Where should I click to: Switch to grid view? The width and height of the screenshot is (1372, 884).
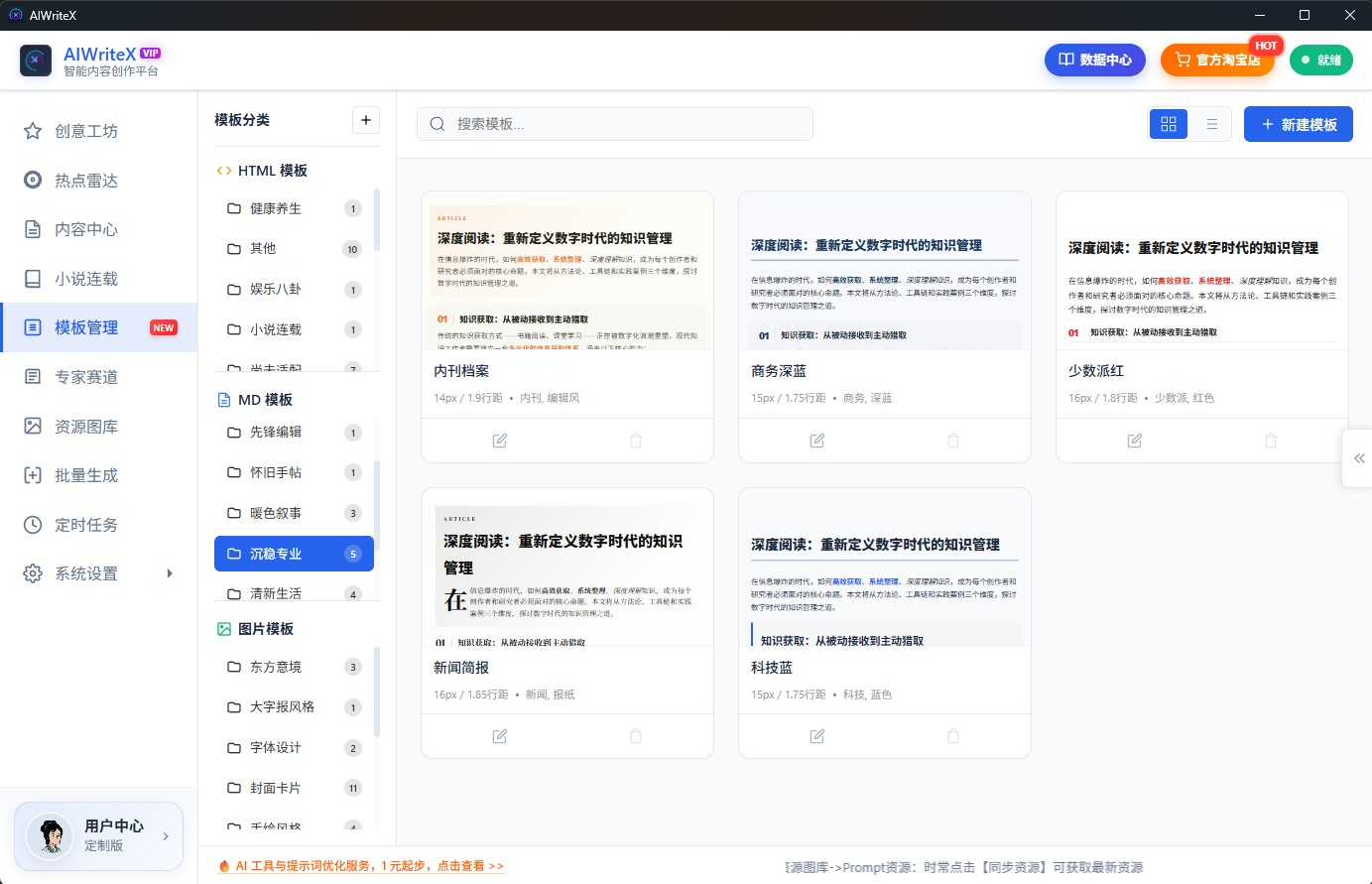pos(1169,124)
